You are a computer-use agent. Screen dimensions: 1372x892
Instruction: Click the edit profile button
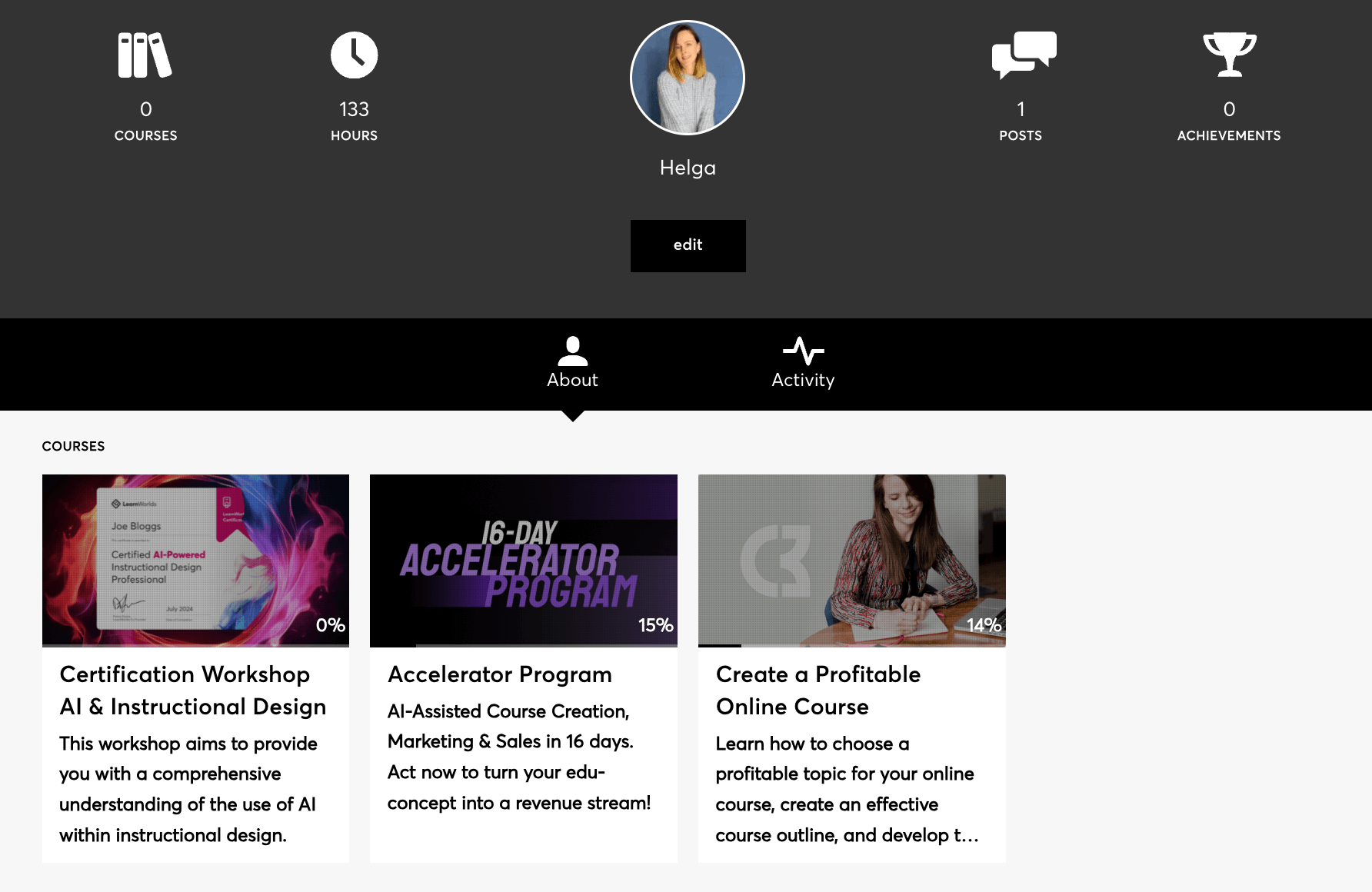(688, 245)
